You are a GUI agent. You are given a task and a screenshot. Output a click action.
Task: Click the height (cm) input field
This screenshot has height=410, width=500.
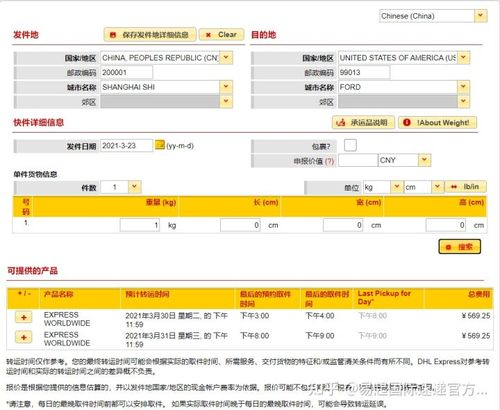coord(446,225)
